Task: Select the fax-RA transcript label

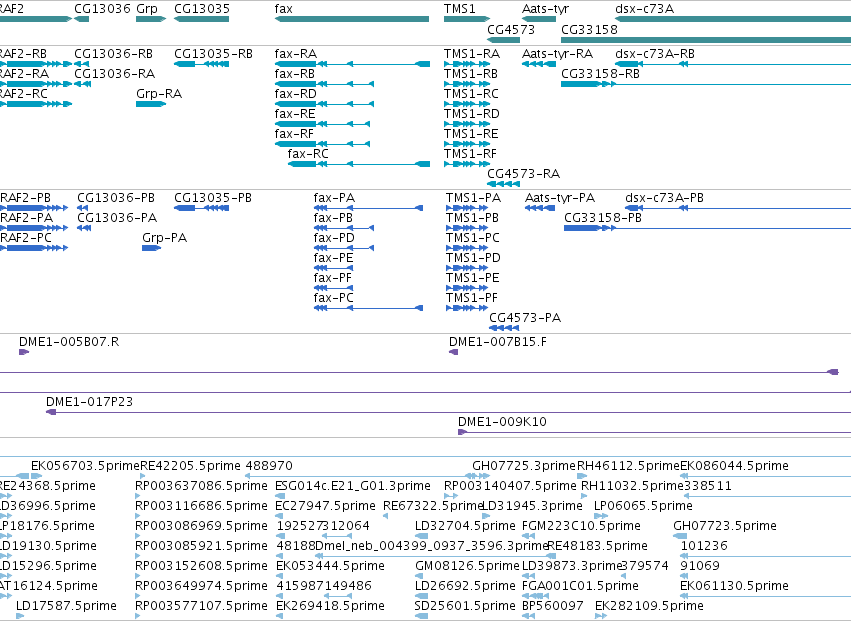Action: click(296, 54)
